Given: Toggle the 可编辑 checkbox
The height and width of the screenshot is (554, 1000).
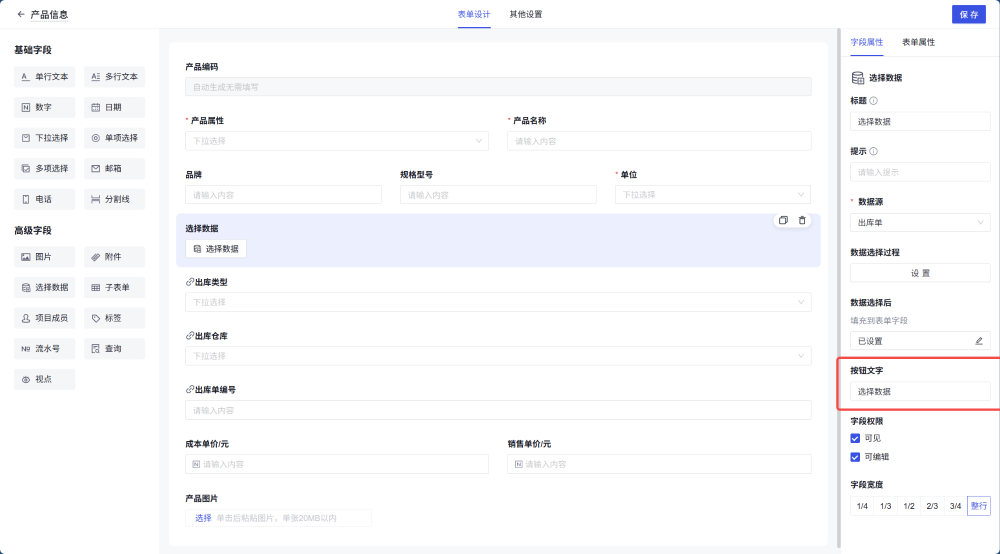Looking at the screenshot, I should [855, 457].
